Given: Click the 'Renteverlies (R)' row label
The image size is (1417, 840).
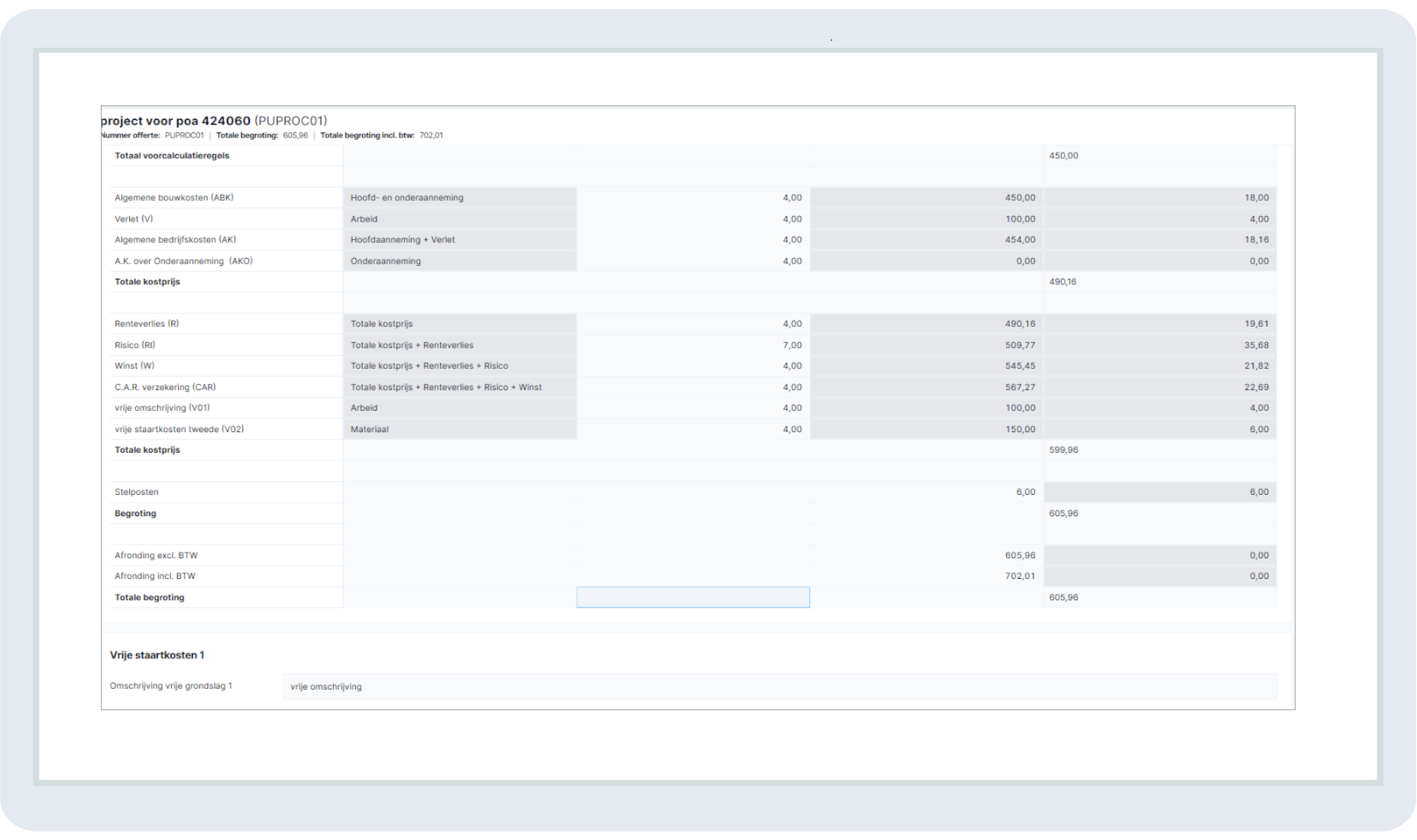Looking at the screenshot, I should point(147,324).
